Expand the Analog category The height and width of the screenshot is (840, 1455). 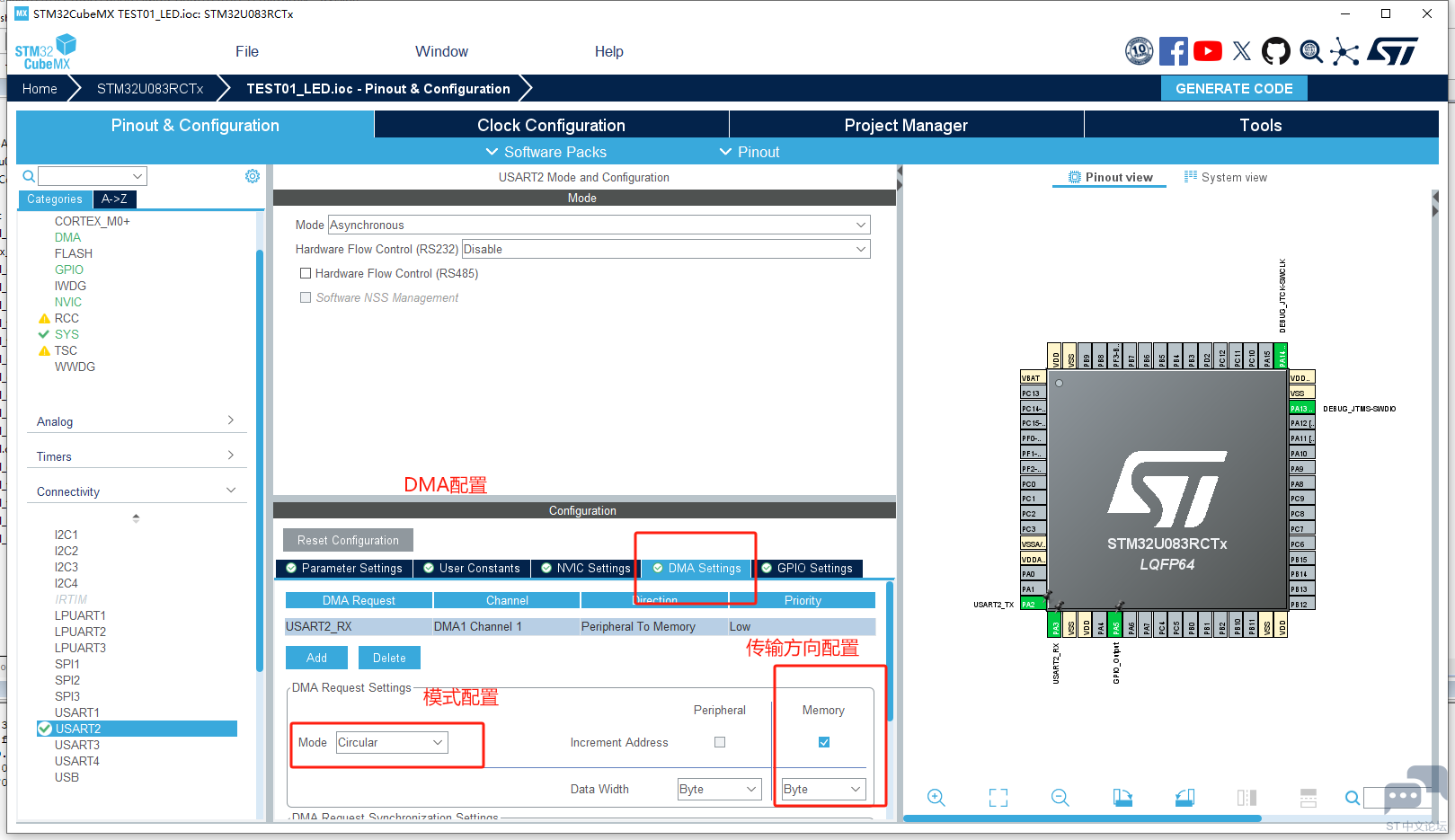point(137,421)
